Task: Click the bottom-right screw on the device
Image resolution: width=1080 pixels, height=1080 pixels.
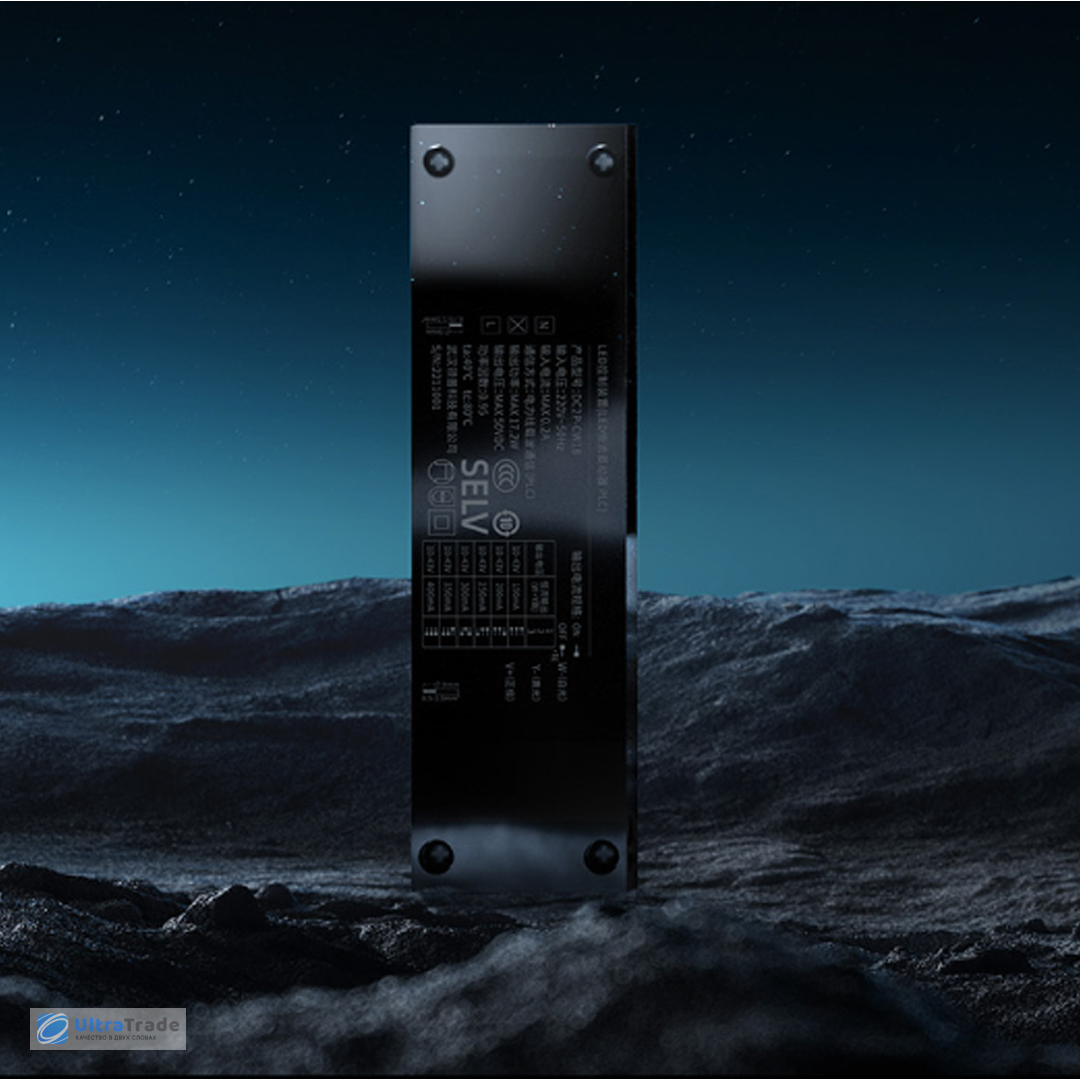Action: tap(601, 856)
